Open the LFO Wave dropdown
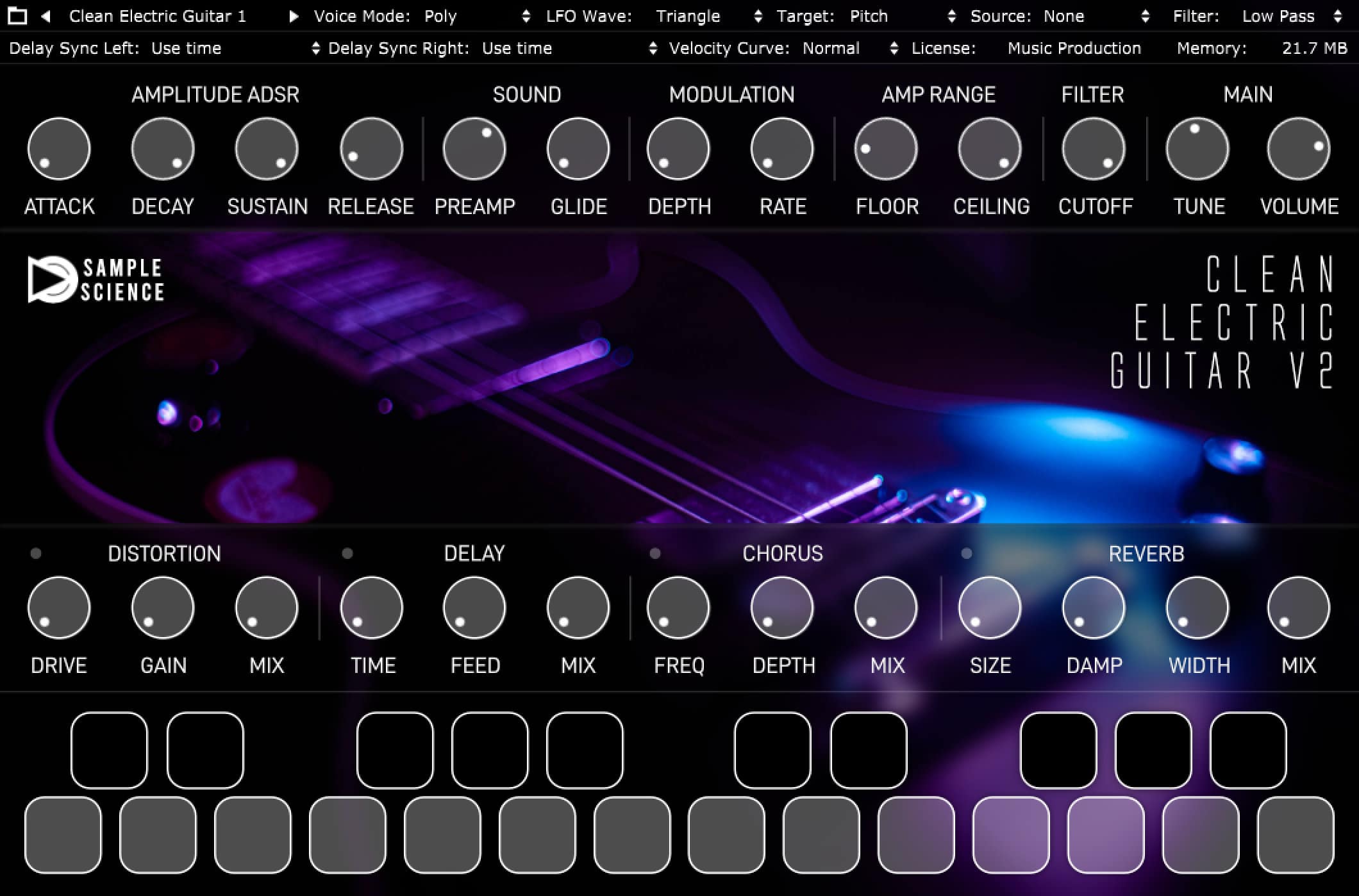Viewport: 1359px width, 896px height. [709, 16]
